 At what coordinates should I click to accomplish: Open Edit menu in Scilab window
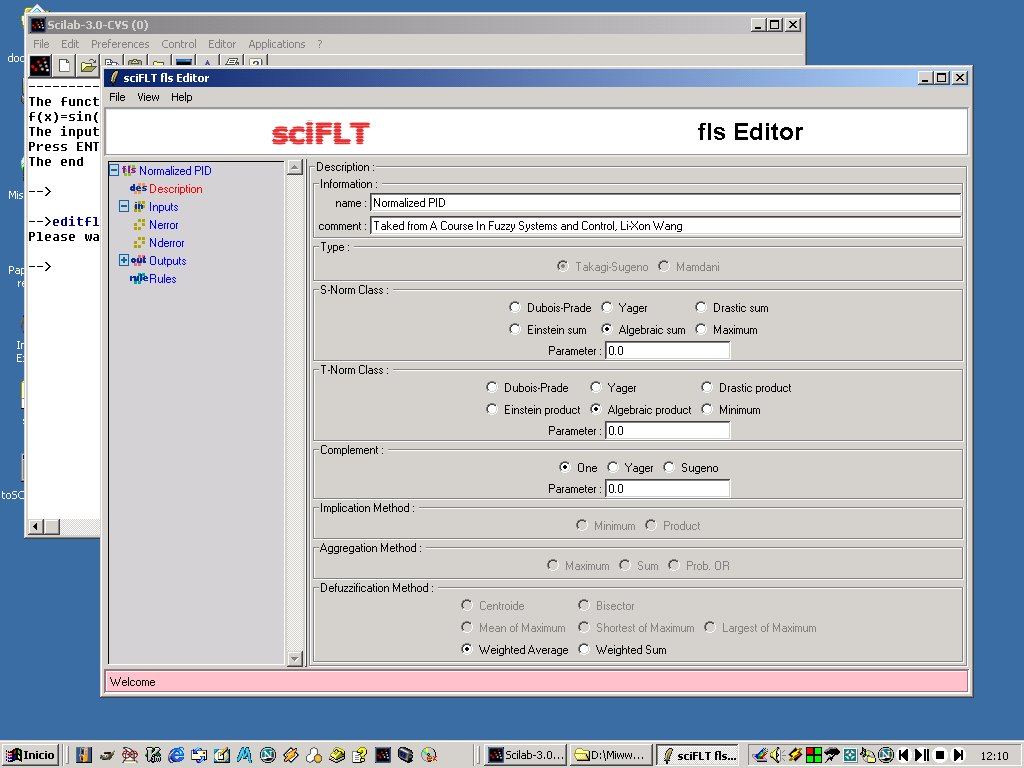pos(70,44)
